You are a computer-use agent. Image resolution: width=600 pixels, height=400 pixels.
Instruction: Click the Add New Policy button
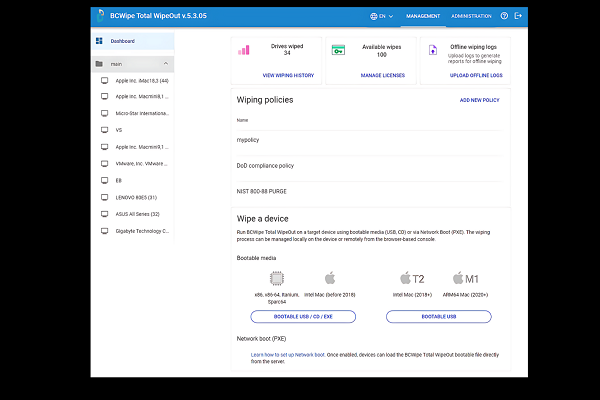coord(479,100)
